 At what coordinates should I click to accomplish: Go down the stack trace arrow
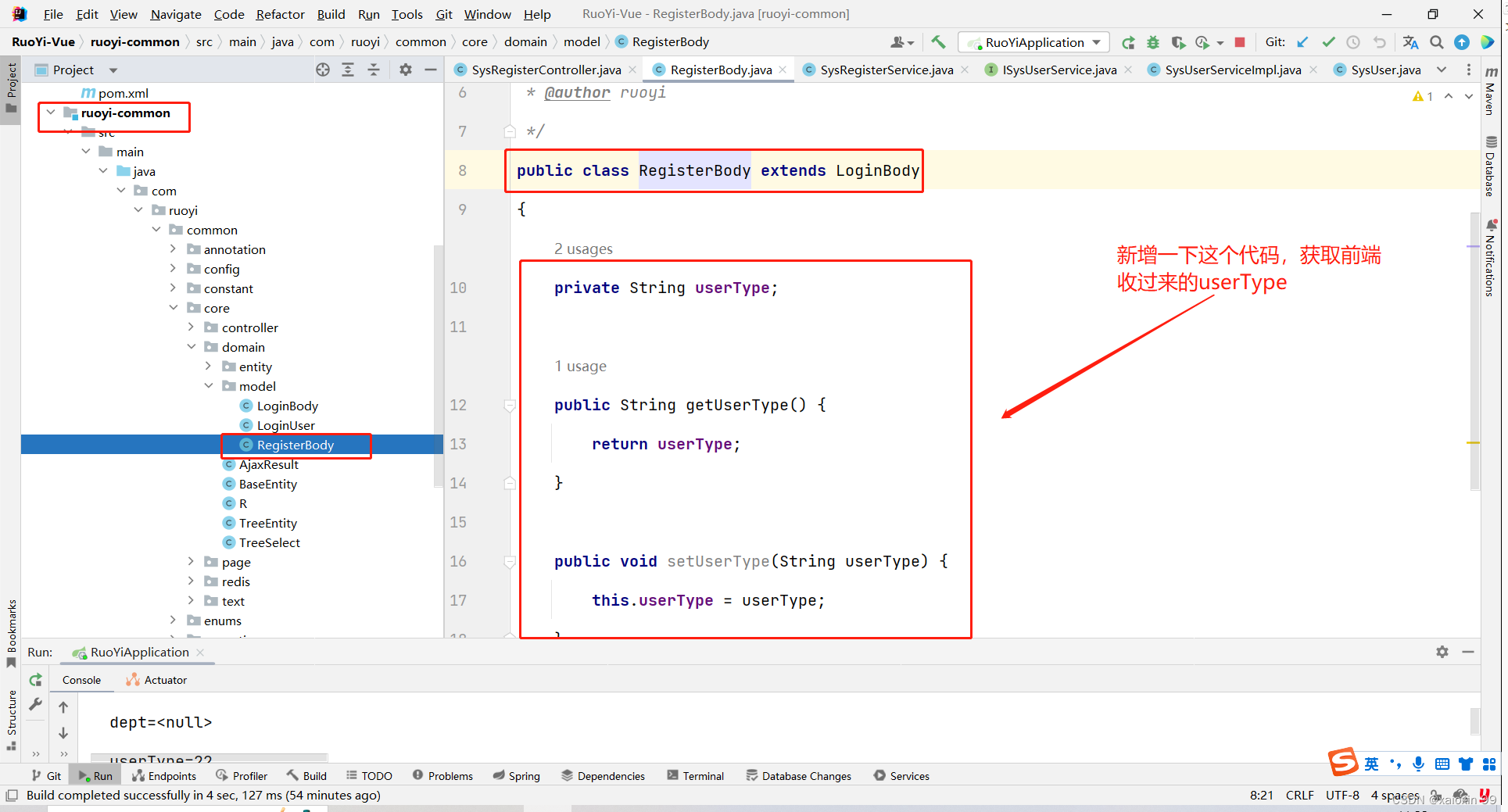(63, 733)
